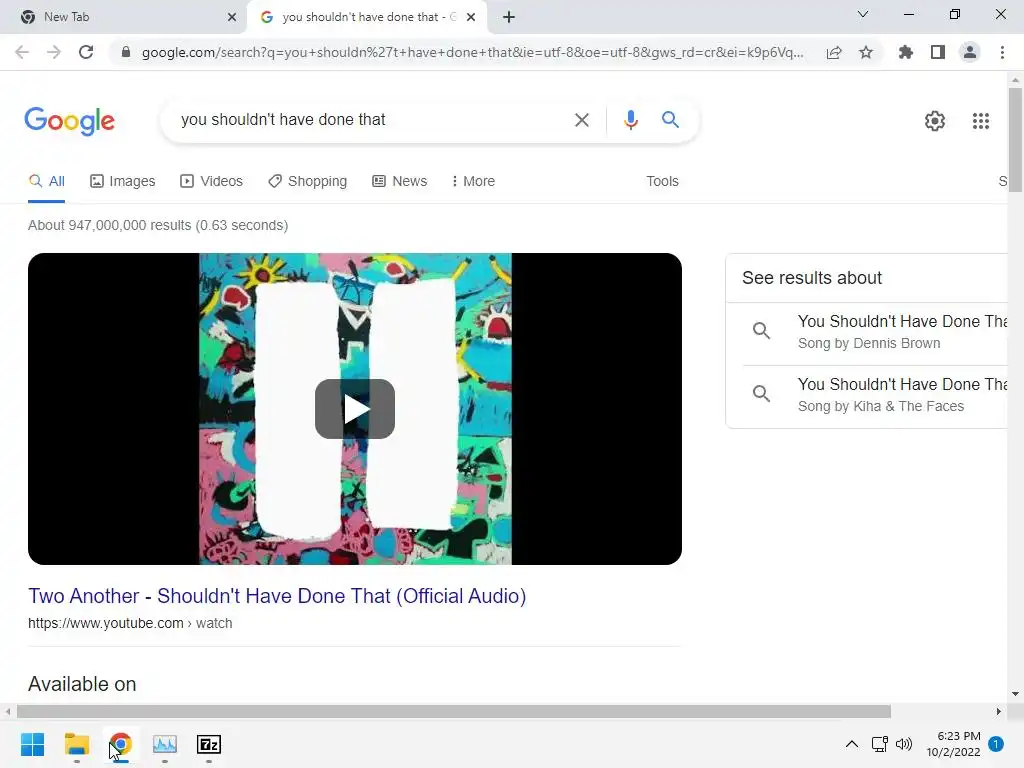Close the Google search results tab
This screenshot has width=1024, height=768.
471,17
